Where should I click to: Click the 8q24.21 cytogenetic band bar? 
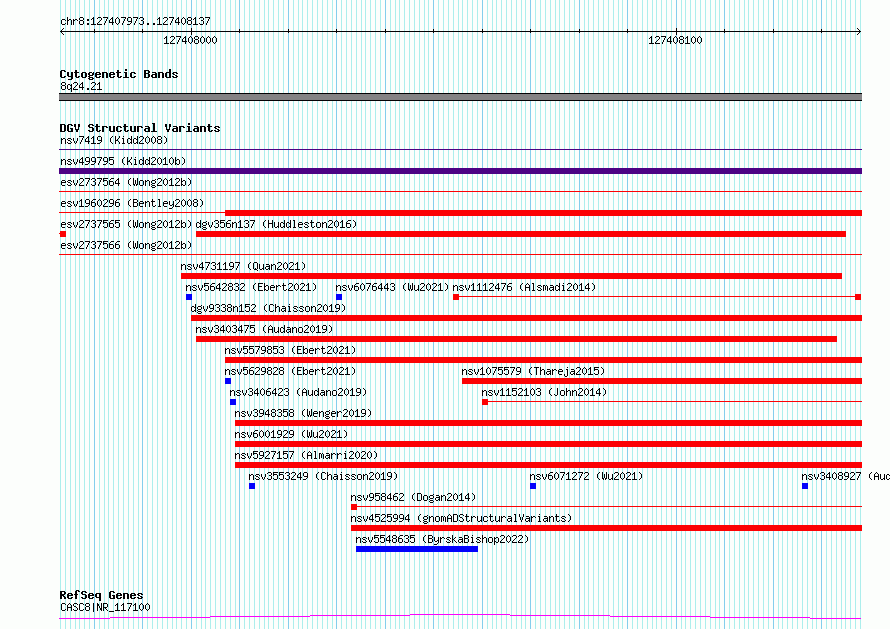[460, 97]
